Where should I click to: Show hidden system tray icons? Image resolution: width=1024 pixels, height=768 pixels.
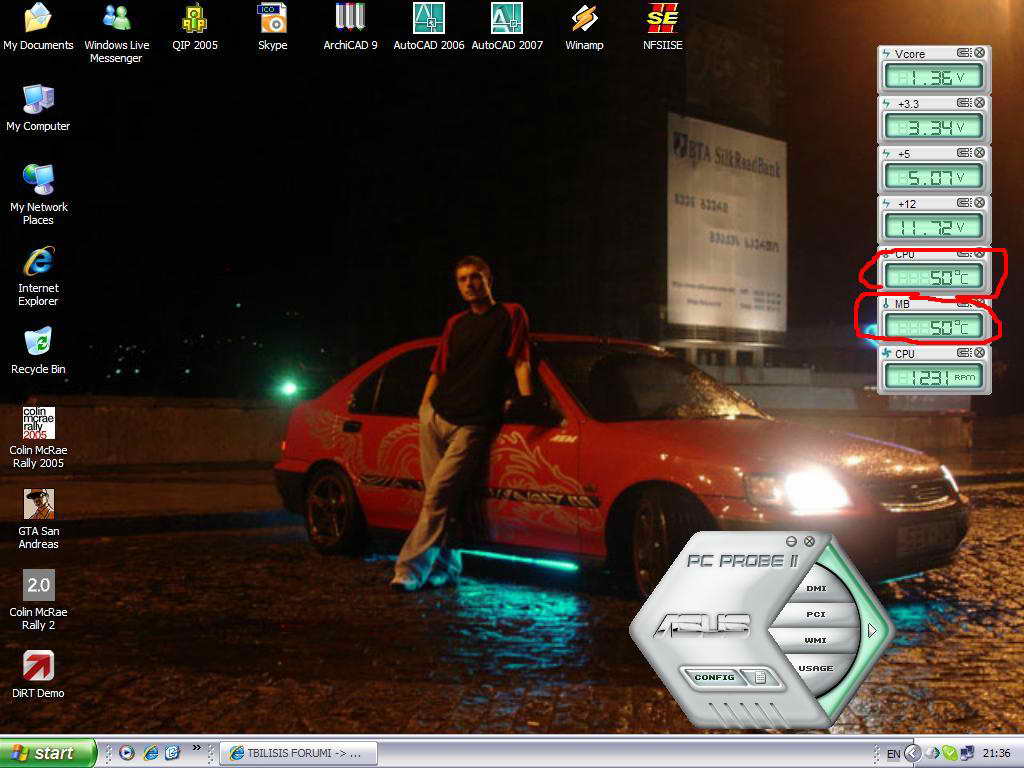[x=912, y=753]
